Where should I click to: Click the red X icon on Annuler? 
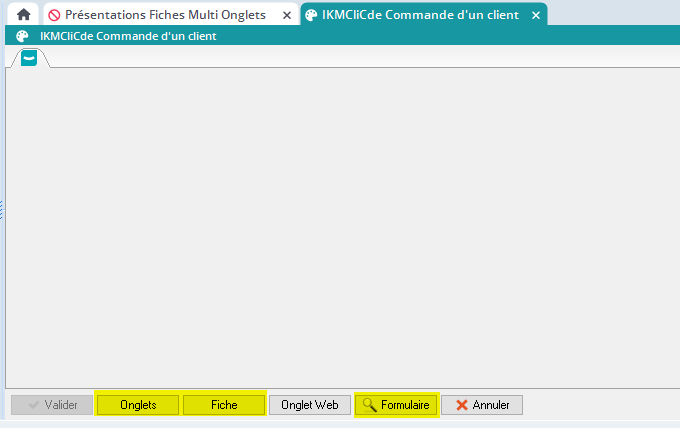click(461, 405)
